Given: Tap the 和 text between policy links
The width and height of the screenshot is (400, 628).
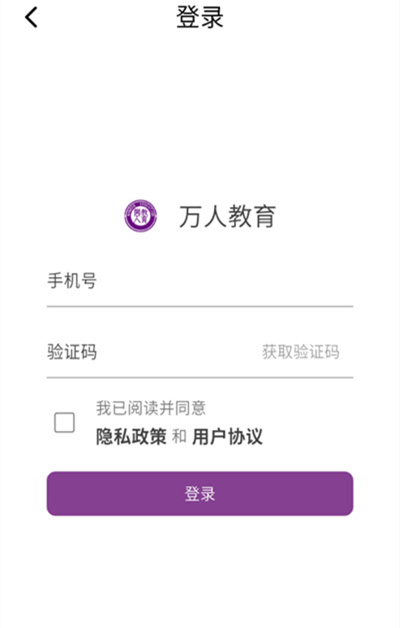Looking at the screenshot, I should tap(179, 437).
